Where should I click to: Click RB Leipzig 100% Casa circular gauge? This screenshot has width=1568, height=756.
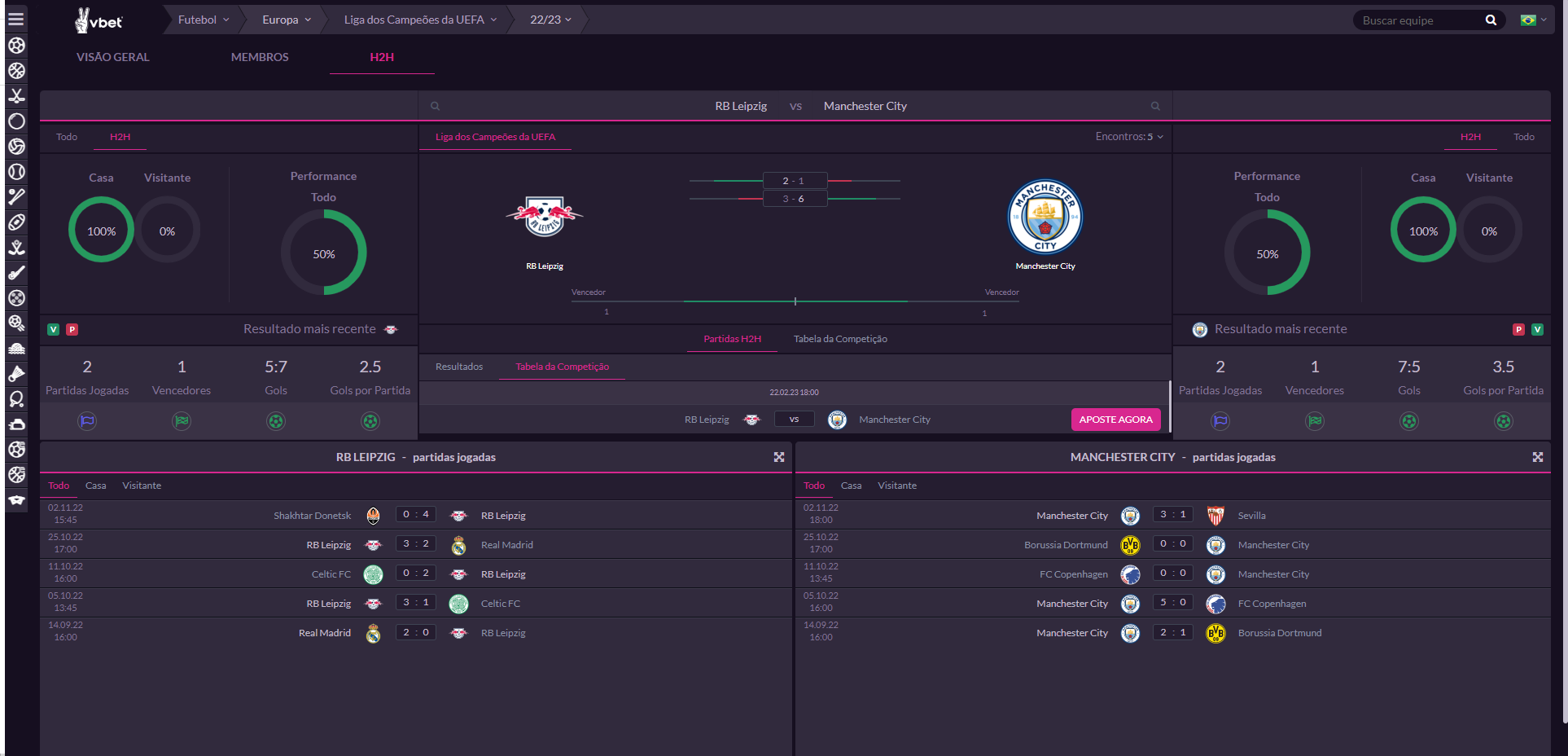[x=101, y=231]
